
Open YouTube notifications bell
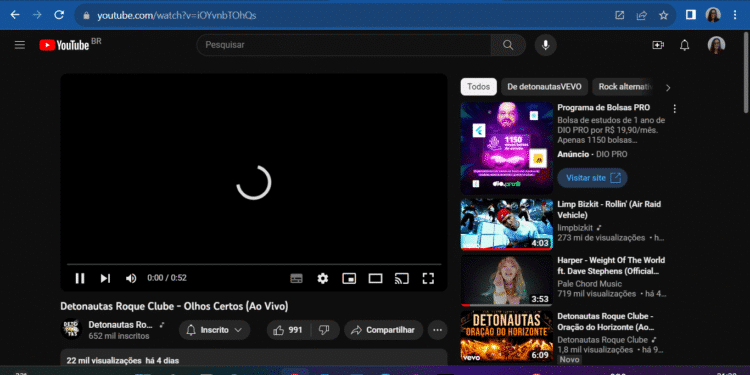[684, 45]
